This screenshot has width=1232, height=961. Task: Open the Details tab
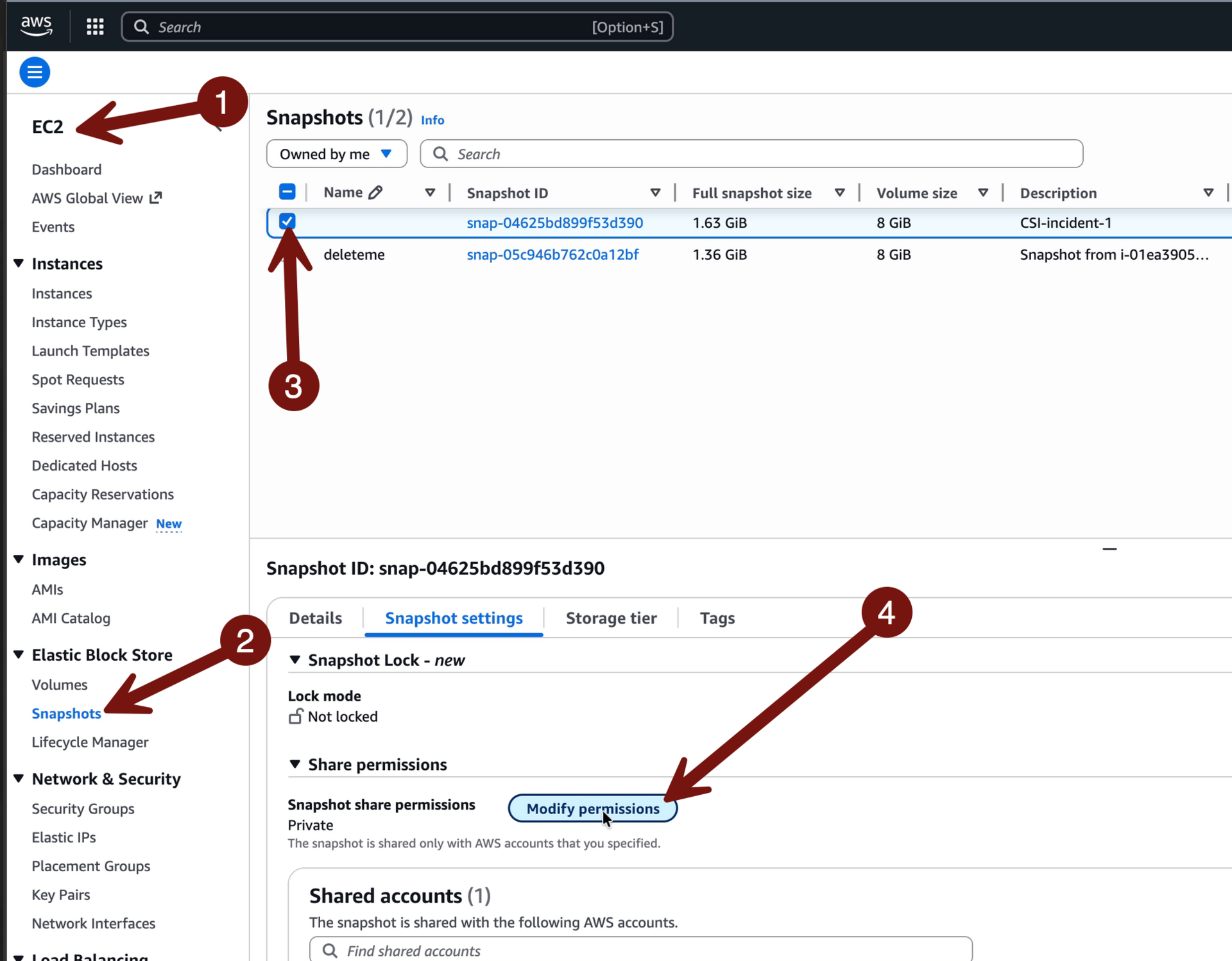click(x=315, y=618)
